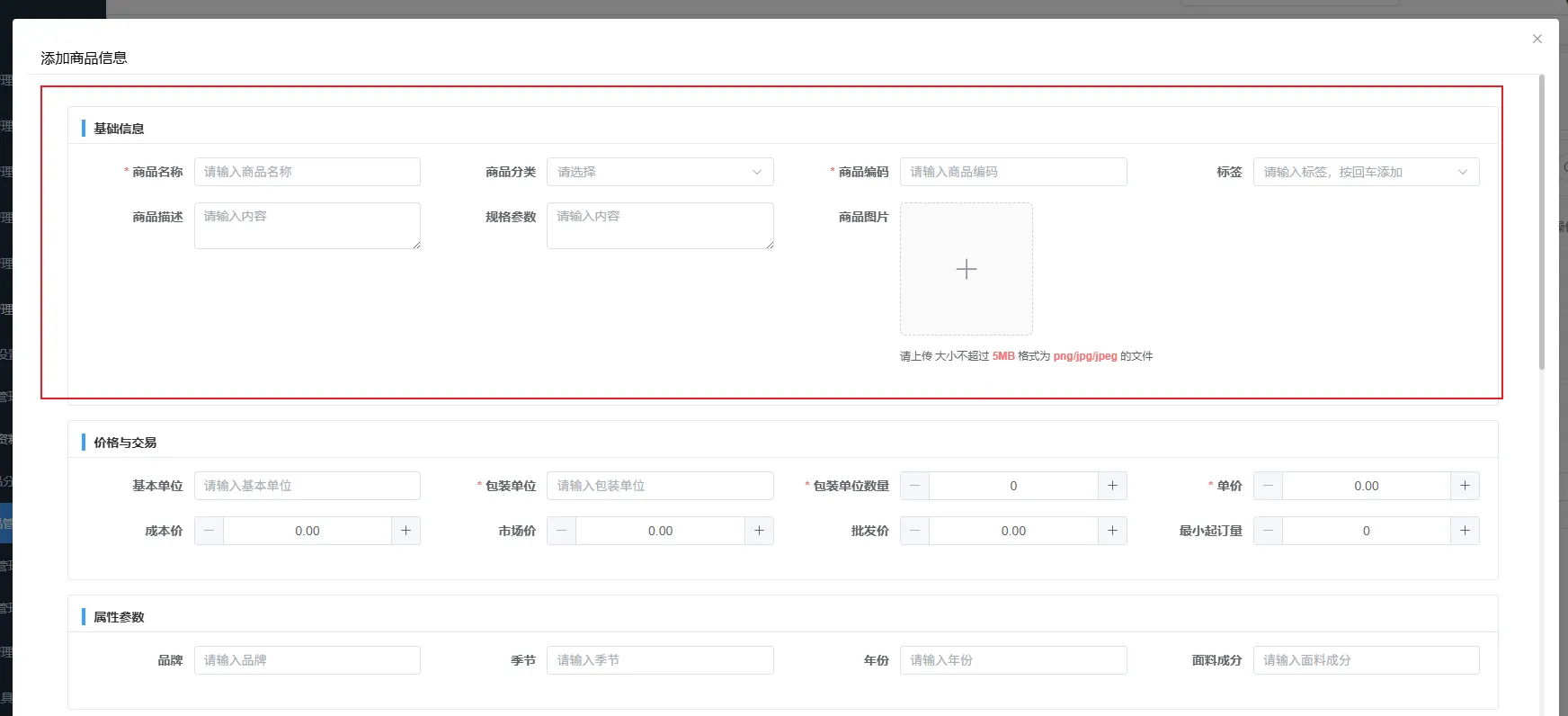Close the 添加商品信息 dialog
Viewport: 1568px width, 716px height.
pyautogui.click(x=1537, y=39)
